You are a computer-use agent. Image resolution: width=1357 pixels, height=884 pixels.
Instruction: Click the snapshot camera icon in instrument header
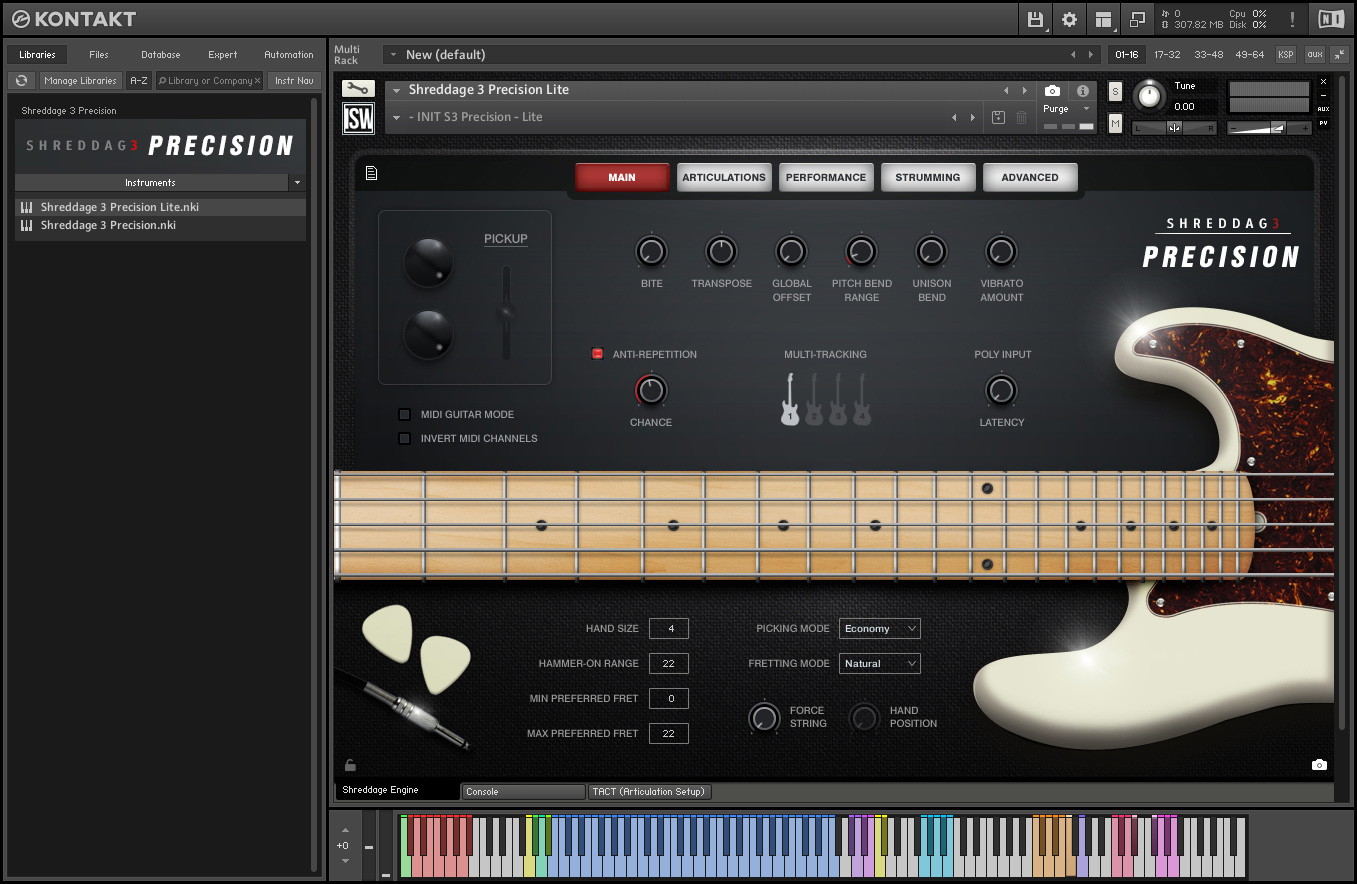(1052, 91)
